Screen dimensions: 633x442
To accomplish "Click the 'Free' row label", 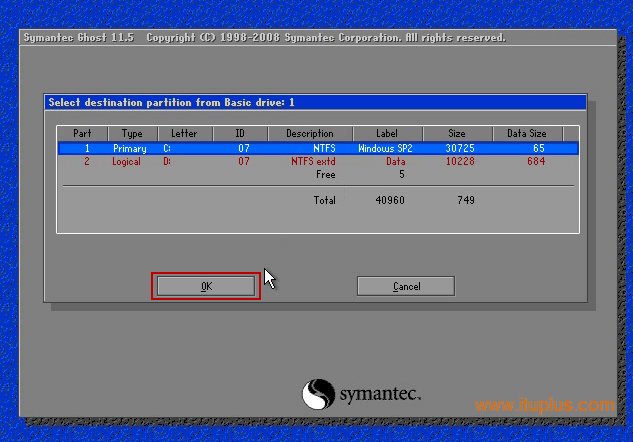I will coord(326,174).
